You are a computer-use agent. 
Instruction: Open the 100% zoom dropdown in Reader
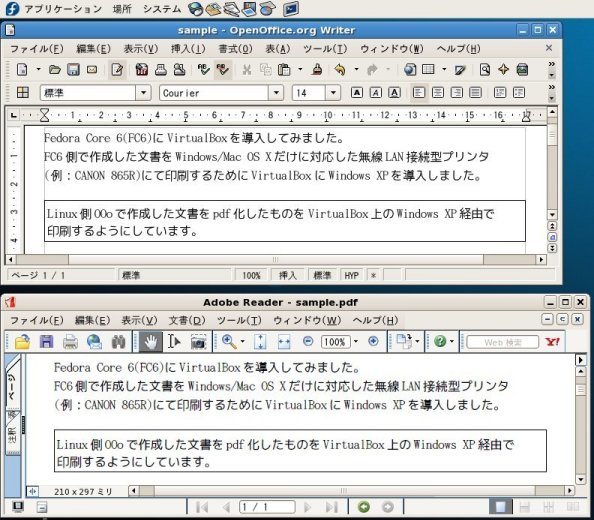(x=356, y=342)
